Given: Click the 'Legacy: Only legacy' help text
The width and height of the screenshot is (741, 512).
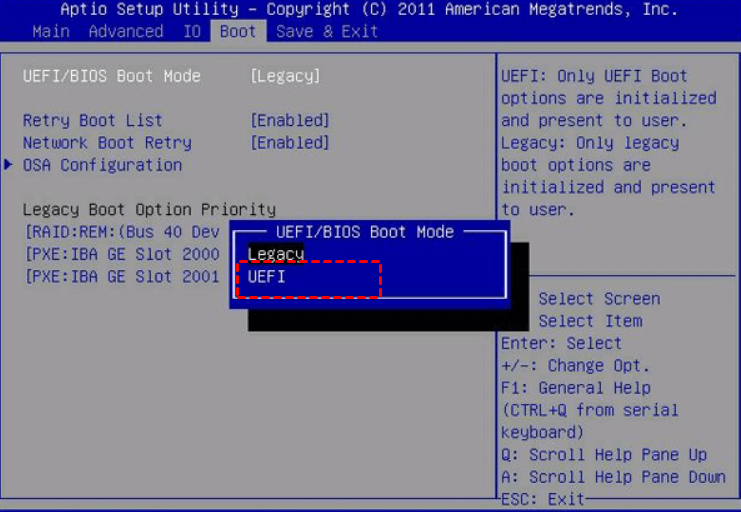Looking at the screenshot, I should (590, 143).
